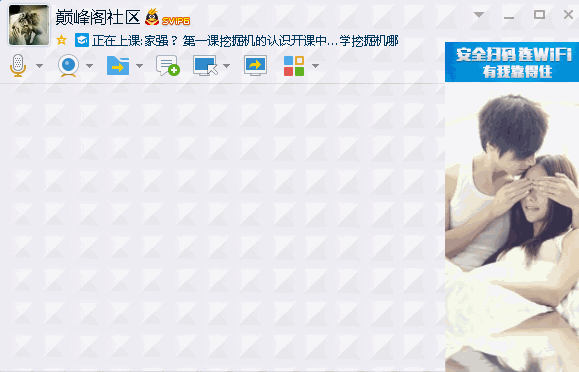Send a file using folder arrow icon
Screen dimensions: 579x372
pyautogui.click(x=118, y=66)
